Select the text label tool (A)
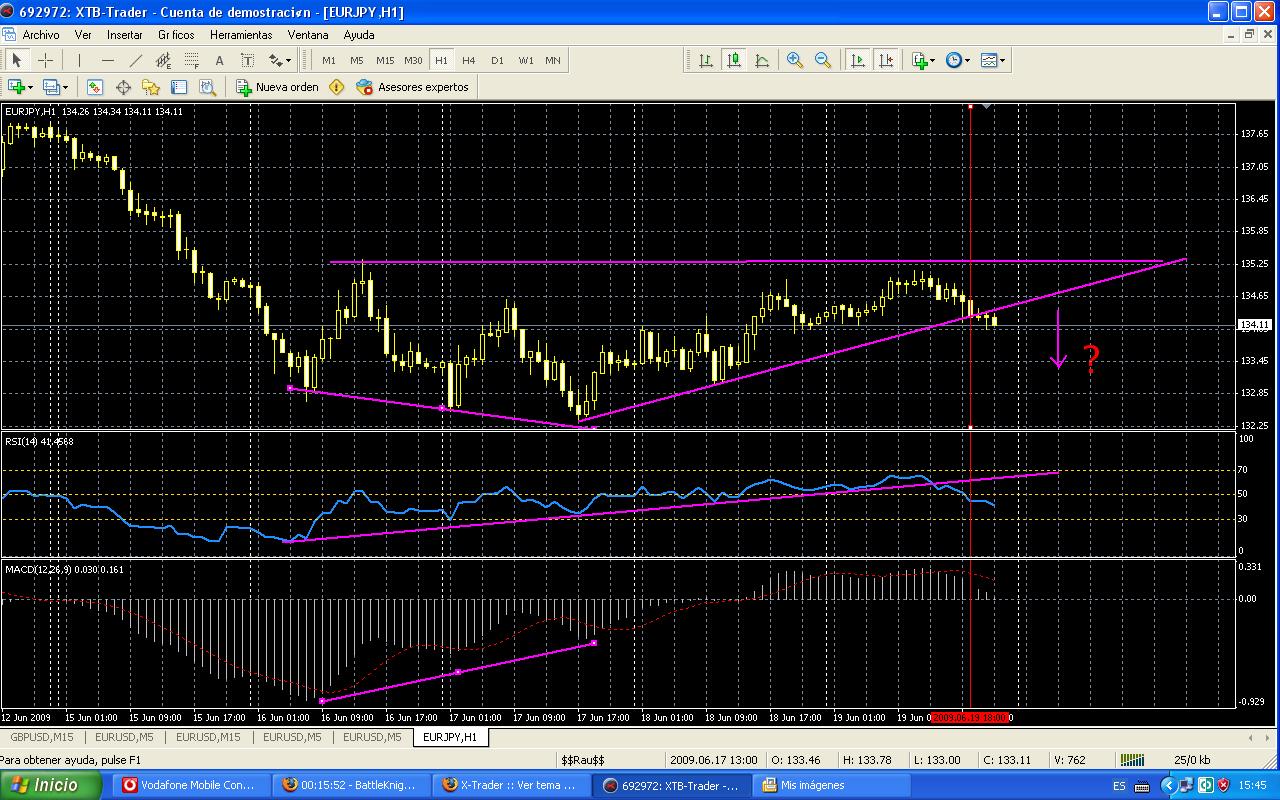The image size is (1280, 800). click(220, 60)
